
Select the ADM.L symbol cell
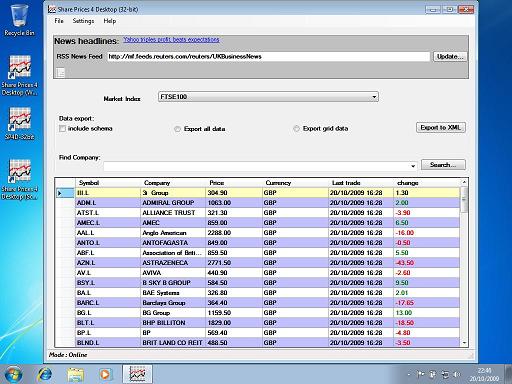(x=108, y=203)
